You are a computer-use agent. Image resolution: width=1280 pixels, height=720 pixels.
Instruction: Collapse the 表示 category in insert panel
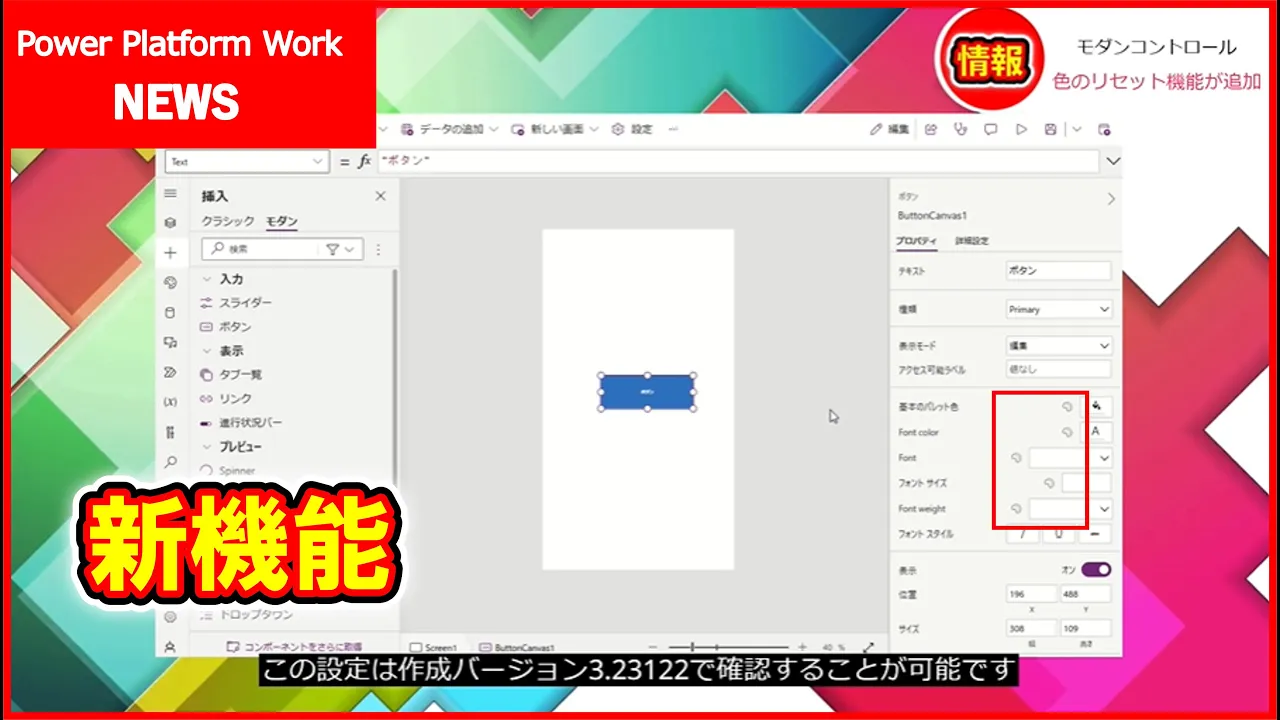(x=207, y=351)
